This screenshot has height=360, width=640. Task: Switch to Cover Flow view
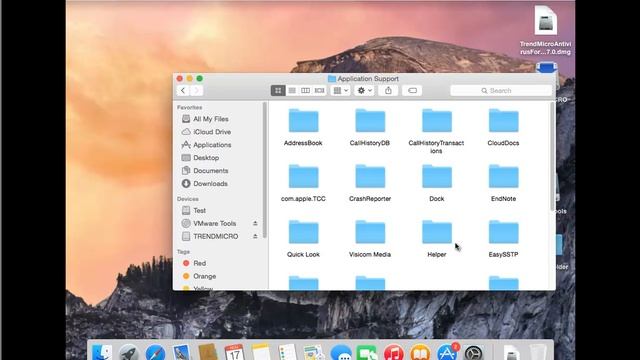(x=319, y=91)
